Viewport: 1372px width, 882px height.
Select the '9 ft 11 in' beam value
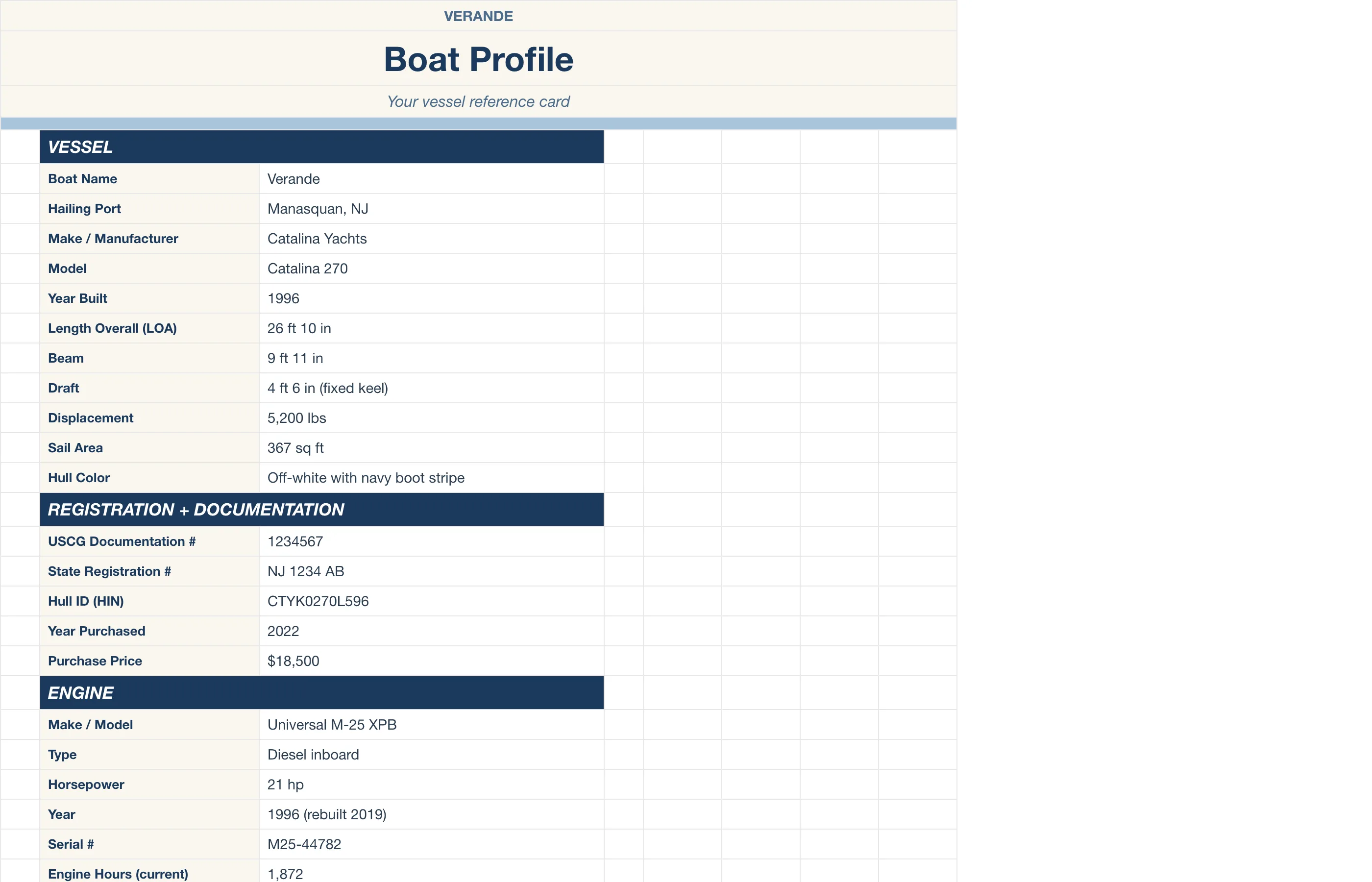click(x=431, y=358)
